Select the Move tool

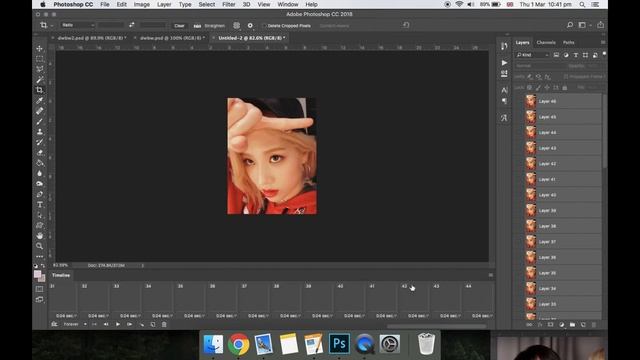40,48
